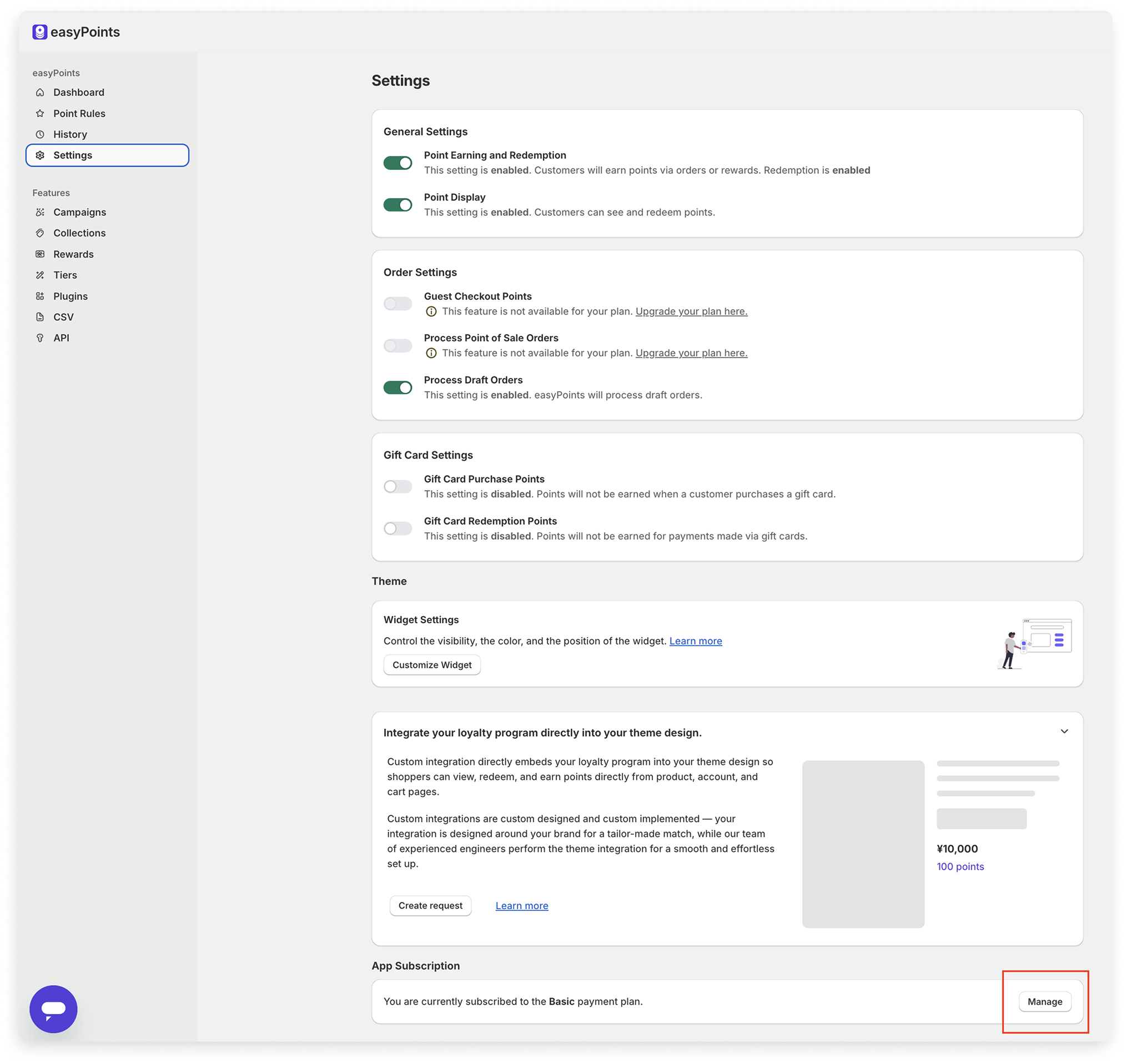The height and width of the screenshot is (1064, 1127).
Task: Click Customize Widget button
Action: tap(431, 665)
